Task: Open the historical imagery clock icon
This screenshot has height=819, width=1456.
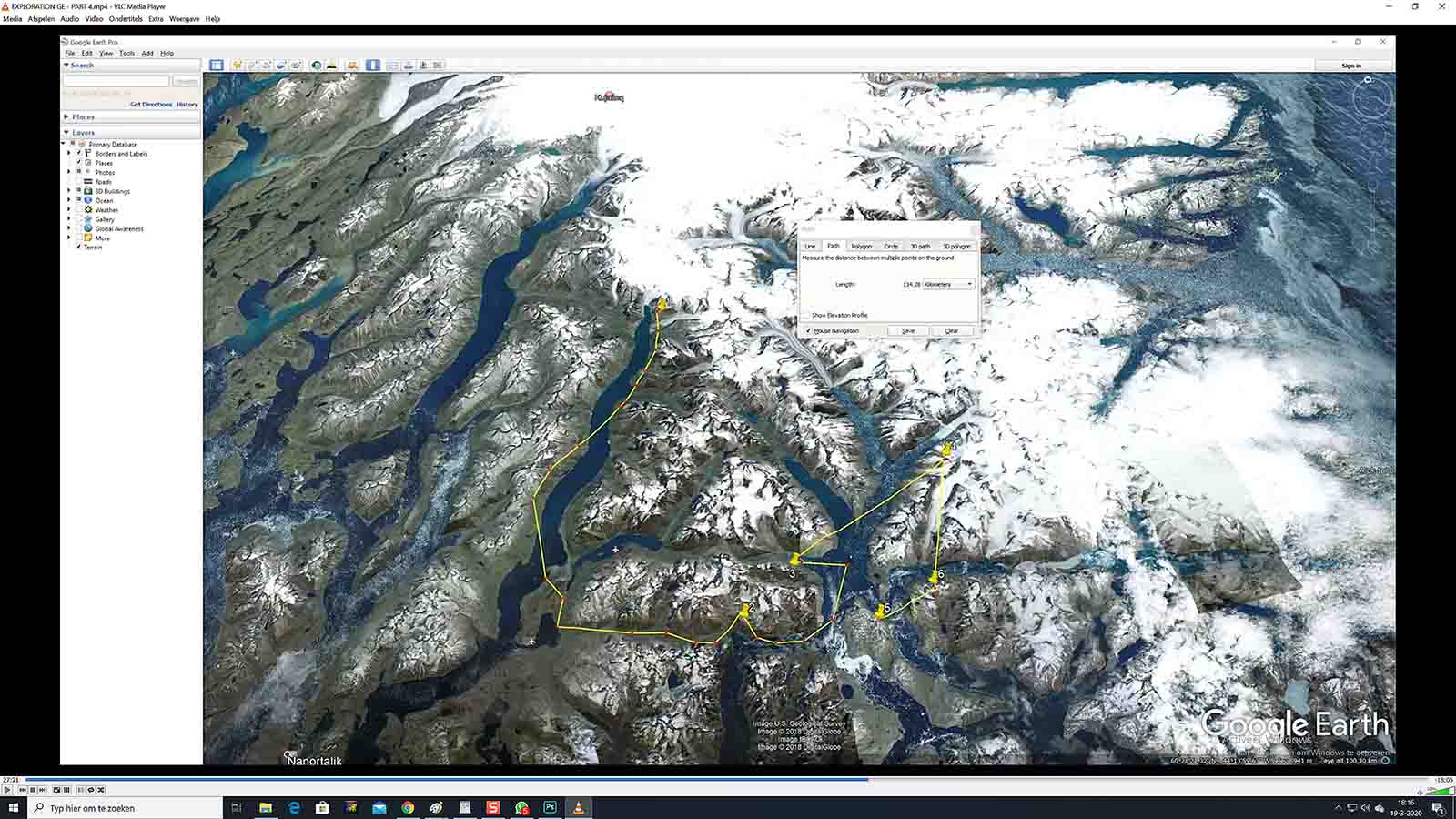Action: coord(316,66)
